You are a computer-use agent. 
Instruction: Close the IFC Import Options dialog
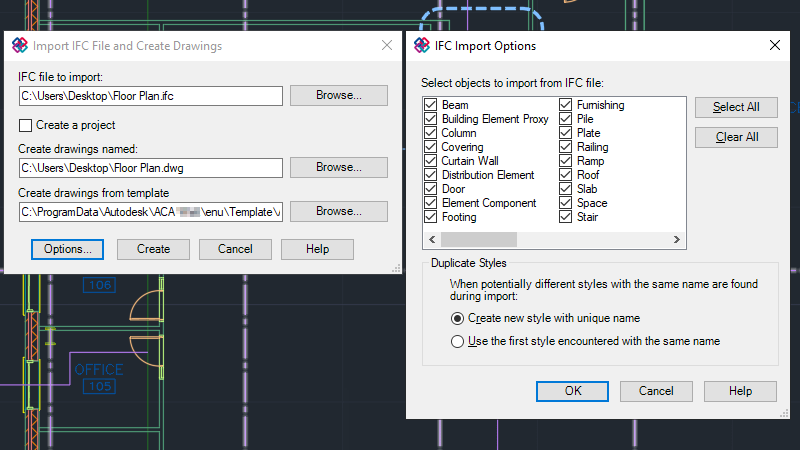tap(774, 45)
